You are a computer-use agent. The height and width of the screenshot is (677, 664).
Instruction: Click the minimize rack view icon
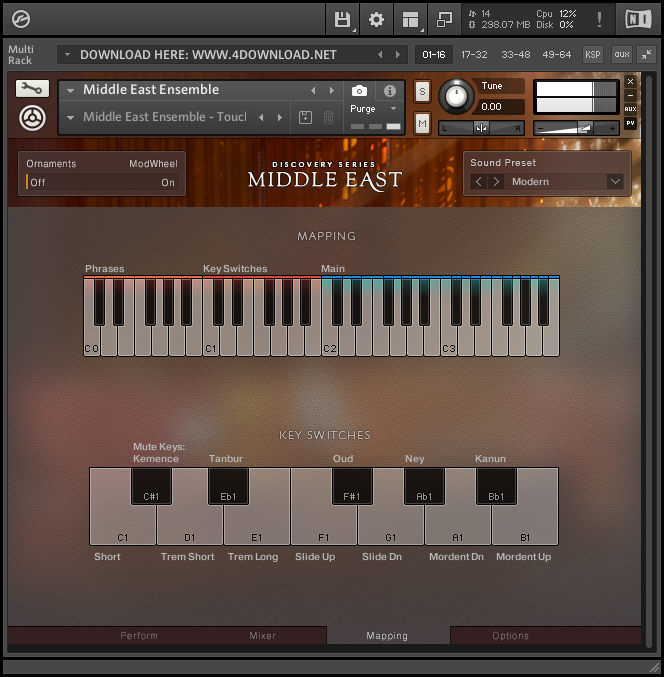click(x=444, y=19)
